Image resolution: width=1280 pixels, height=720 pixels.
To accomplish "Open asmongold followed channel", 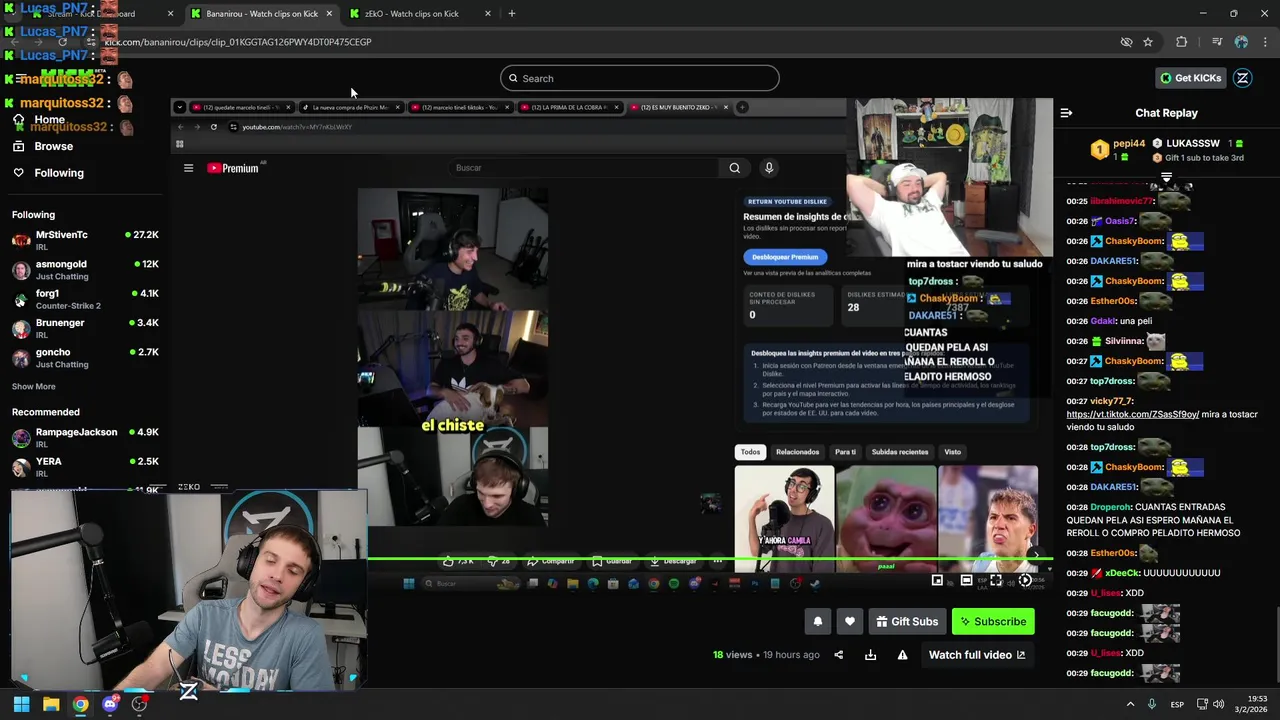I will click(x=85, y=270).
